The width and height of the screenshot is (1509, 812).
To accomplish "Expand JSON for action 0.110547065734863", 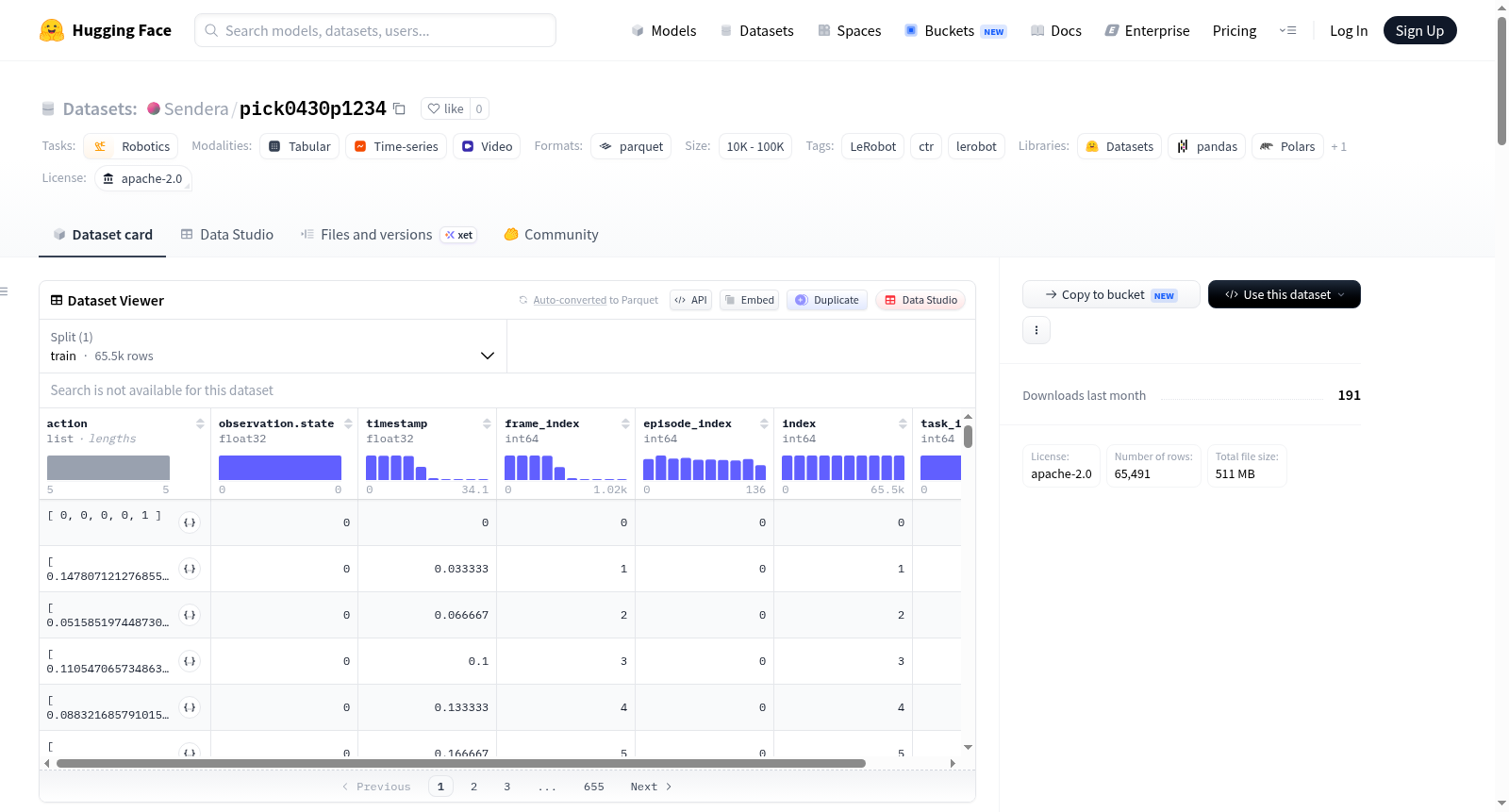I will point(190,661).
